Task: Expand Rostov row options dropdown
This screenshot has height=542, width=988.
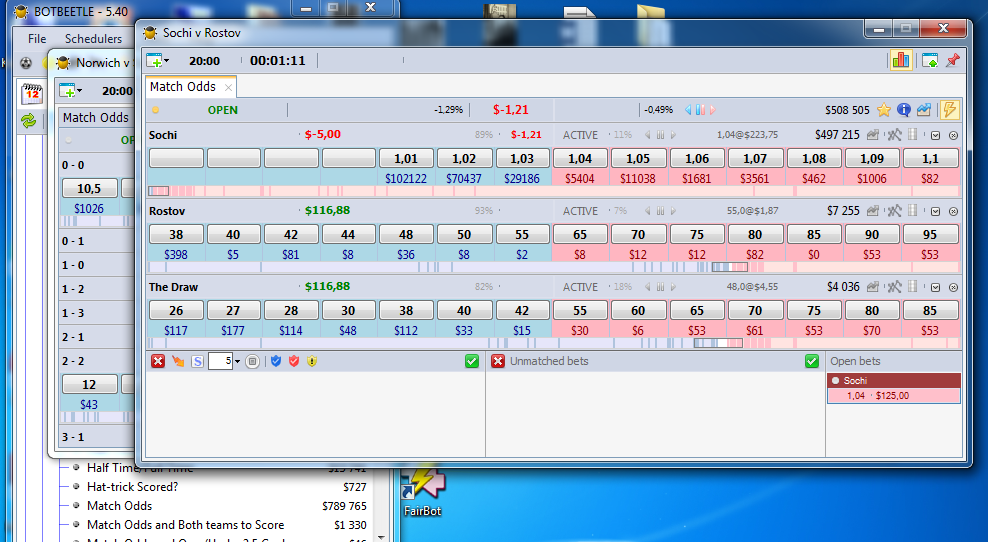Action: pyautogui.click(x=936, y=212)
